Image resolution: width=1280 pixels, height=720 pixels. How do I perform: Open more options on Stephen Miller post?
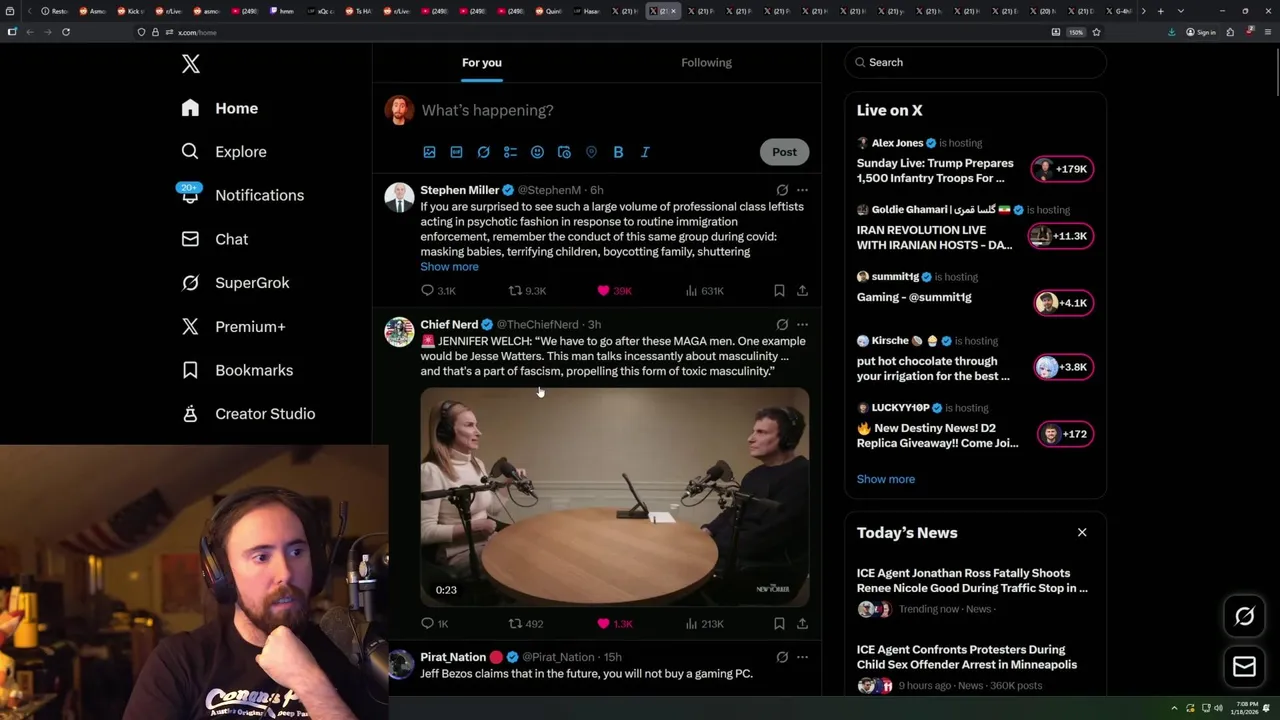tap(802, 190)
